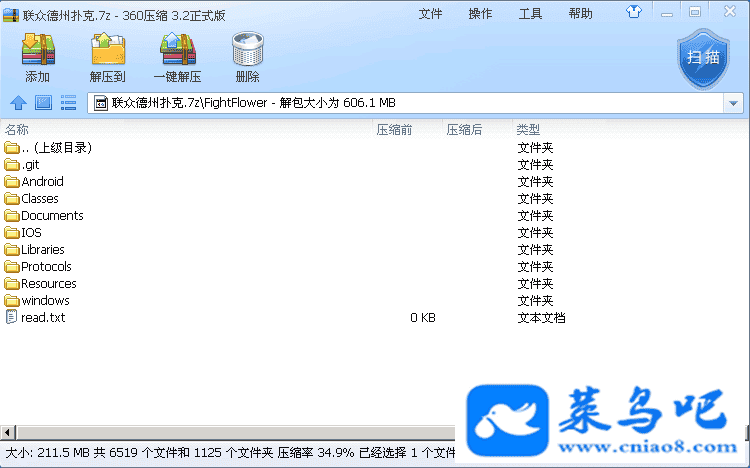Minimize the 360压缩 window

pos(667,13)
